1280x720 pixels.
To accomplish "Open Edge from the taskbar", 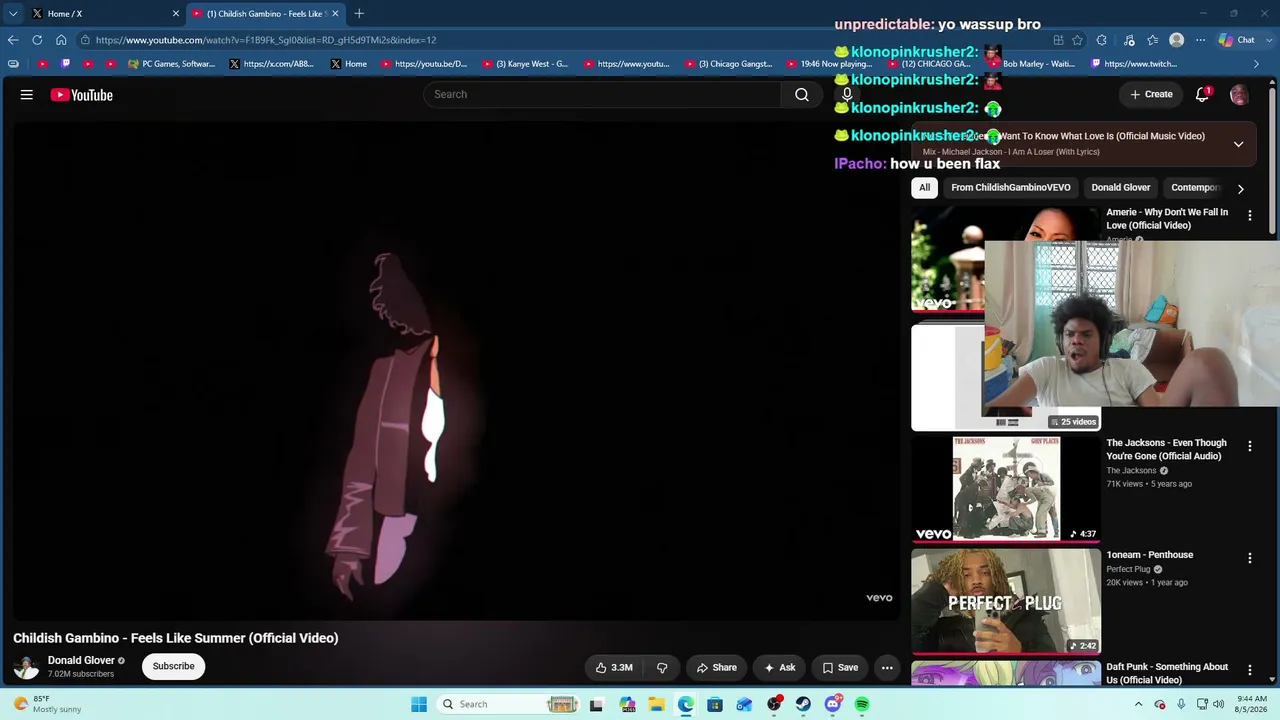I will (686, 704).
